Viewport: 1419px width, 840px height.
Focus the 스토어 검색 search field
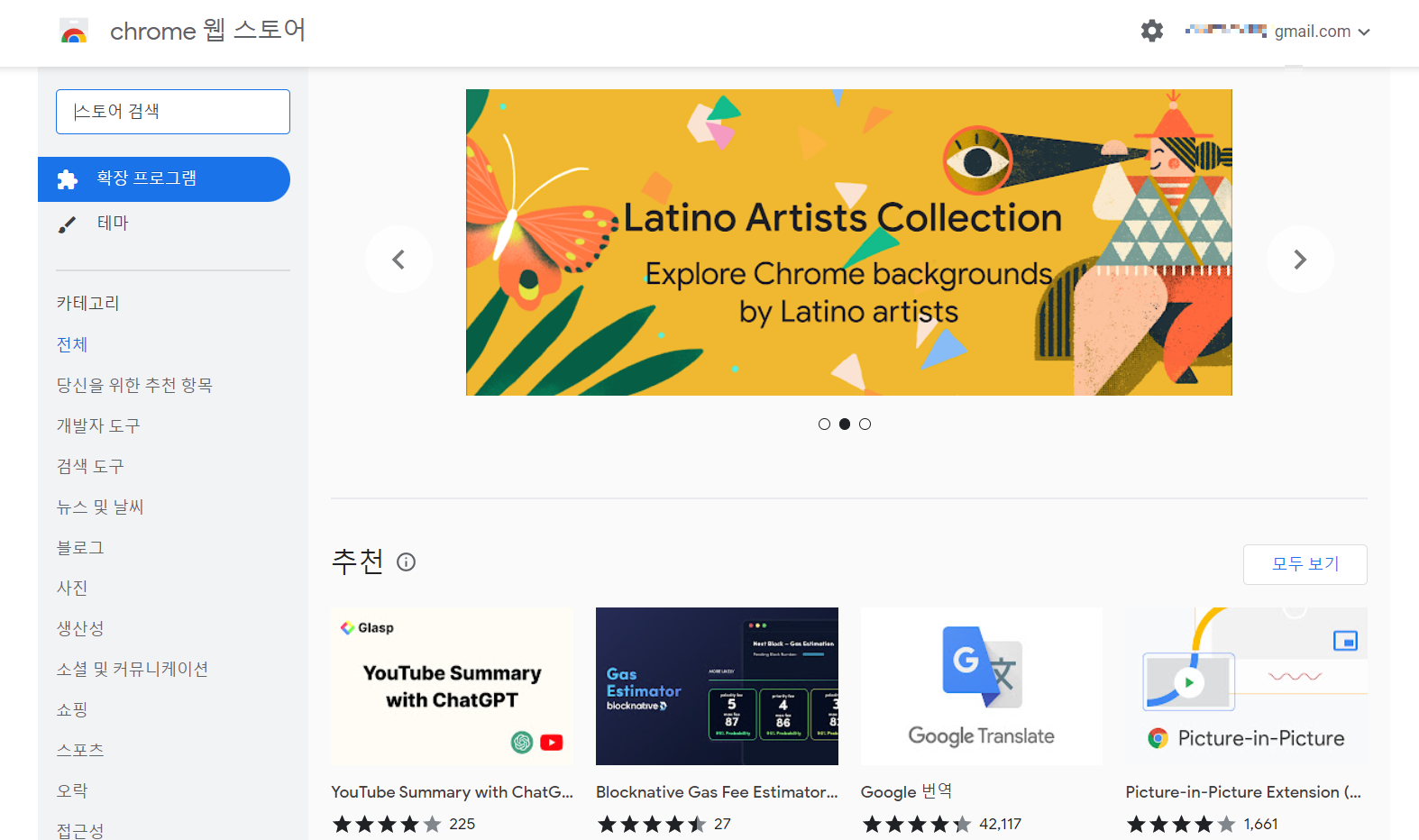(x=173, y=112)
